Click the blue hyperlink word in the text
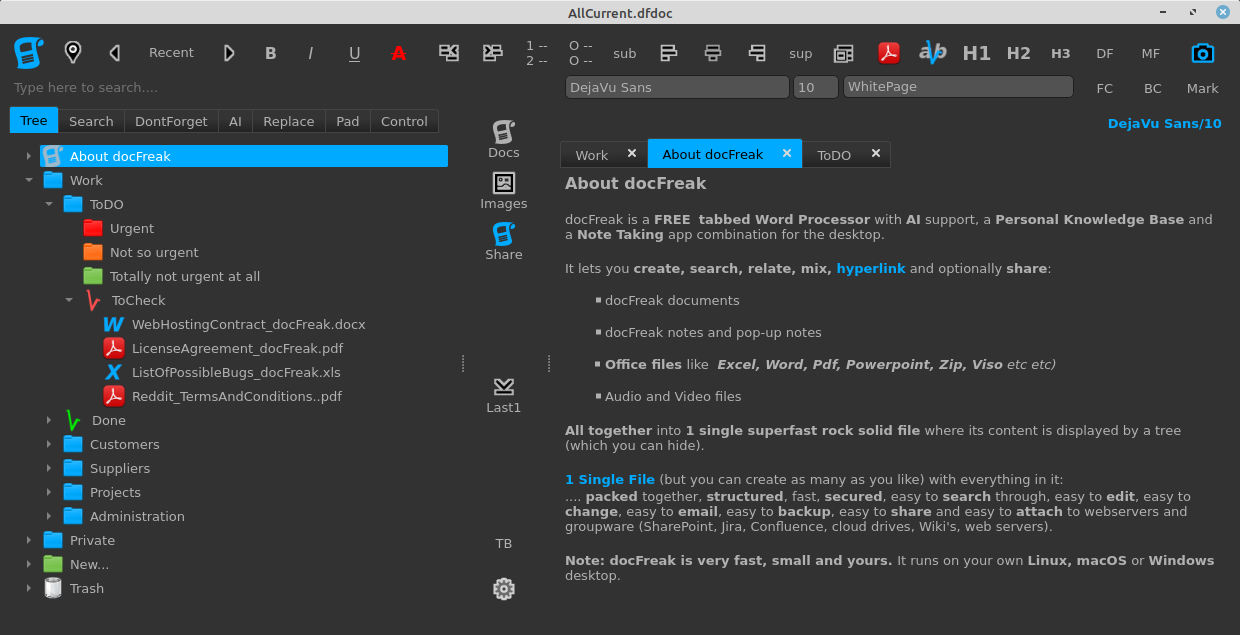The height and width of the screenshot is (635, 1240). click(871, 268)
